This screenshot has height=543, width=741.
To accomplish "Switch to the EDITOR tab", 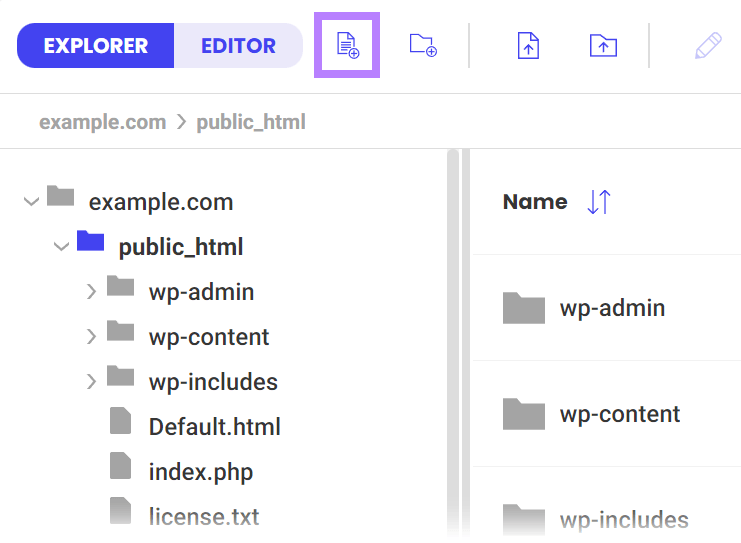I will click(238, 46).
